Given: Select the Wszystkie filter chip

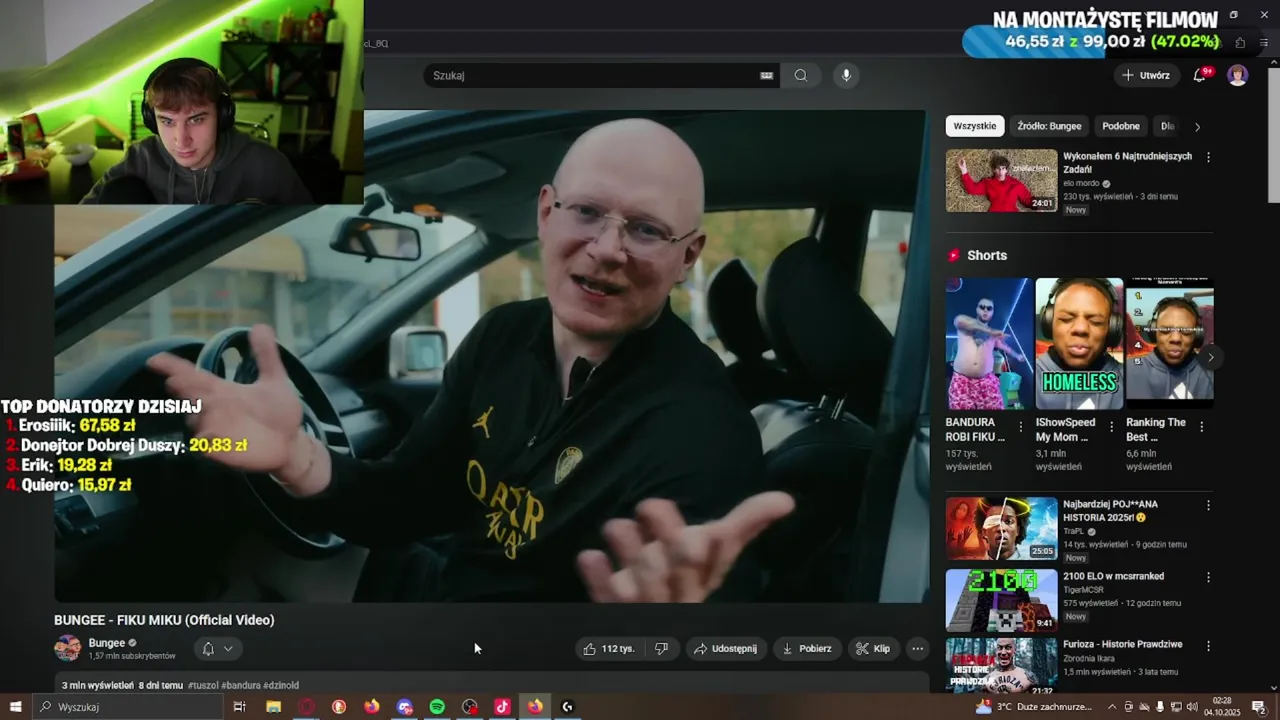Looking at the screenshot, I should pyautogui.click(x=975, y=126).
